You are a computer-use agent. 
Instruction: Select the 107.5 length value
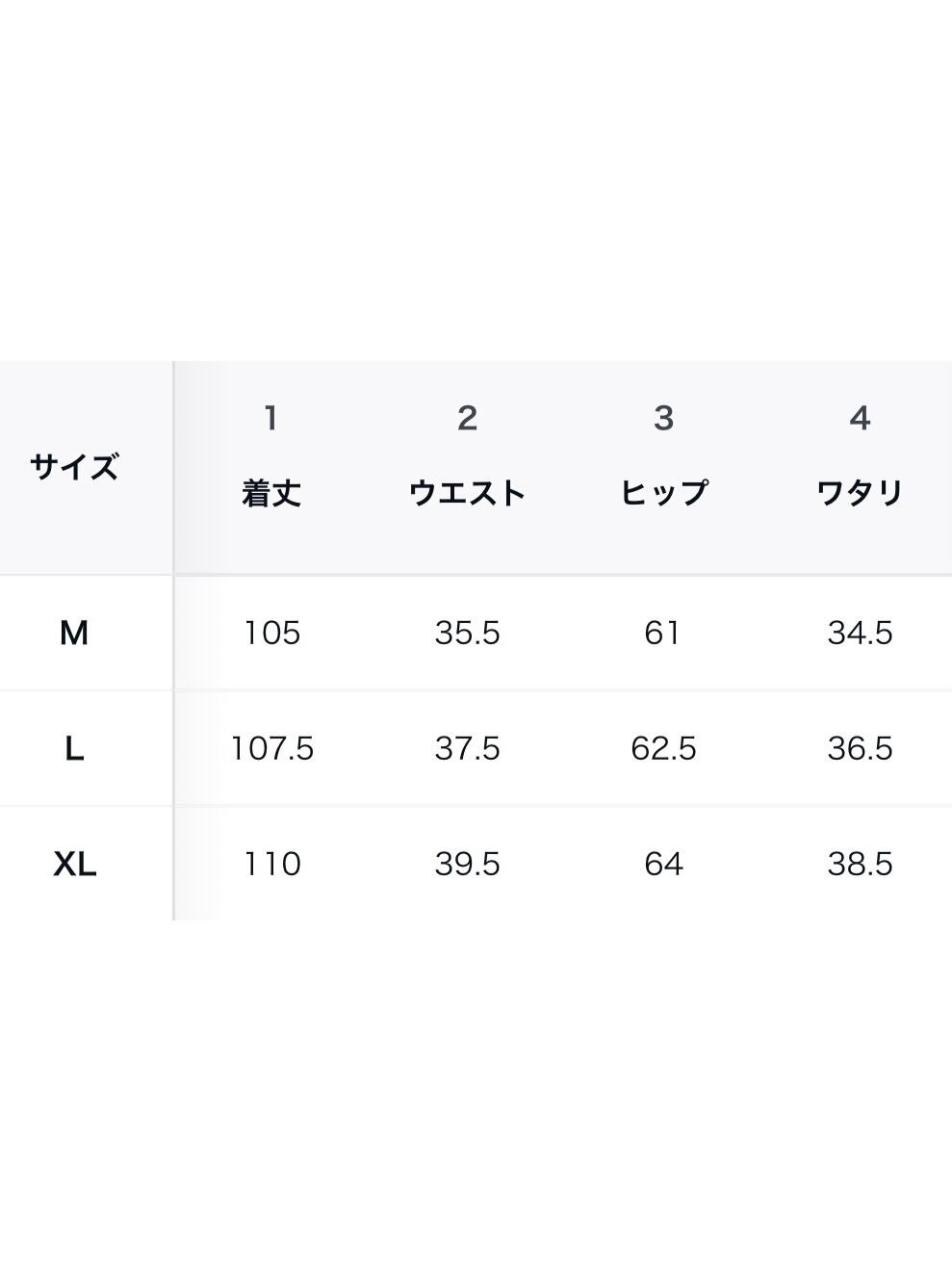(x=271, y=748)
